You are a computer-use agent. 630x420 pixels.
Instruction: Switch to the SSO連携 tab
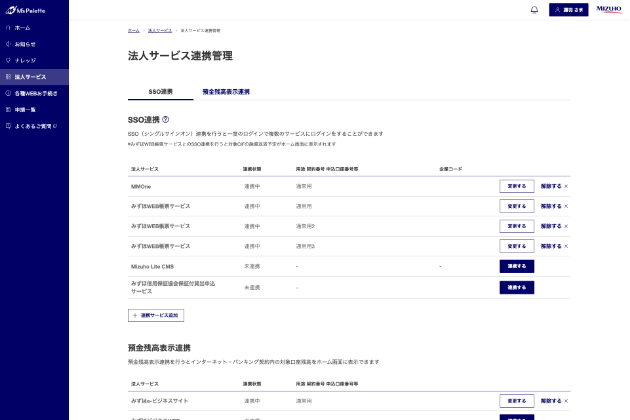(161, 92)
